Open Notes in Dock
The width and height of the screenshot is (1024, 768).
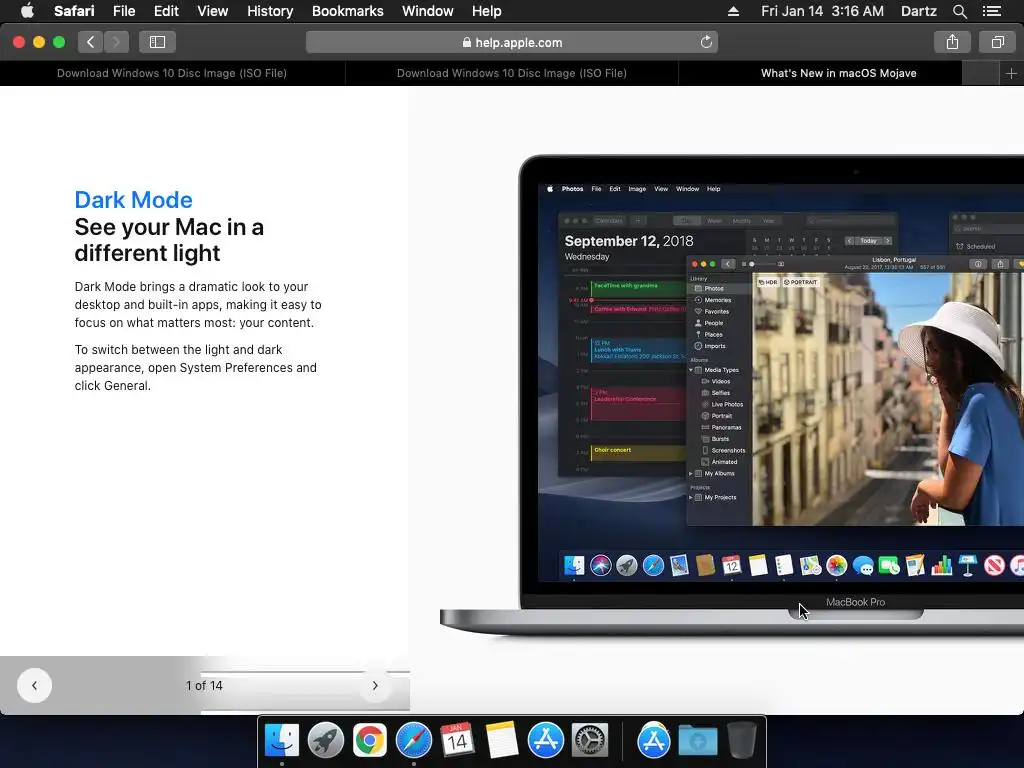click(x=502, y=740)
